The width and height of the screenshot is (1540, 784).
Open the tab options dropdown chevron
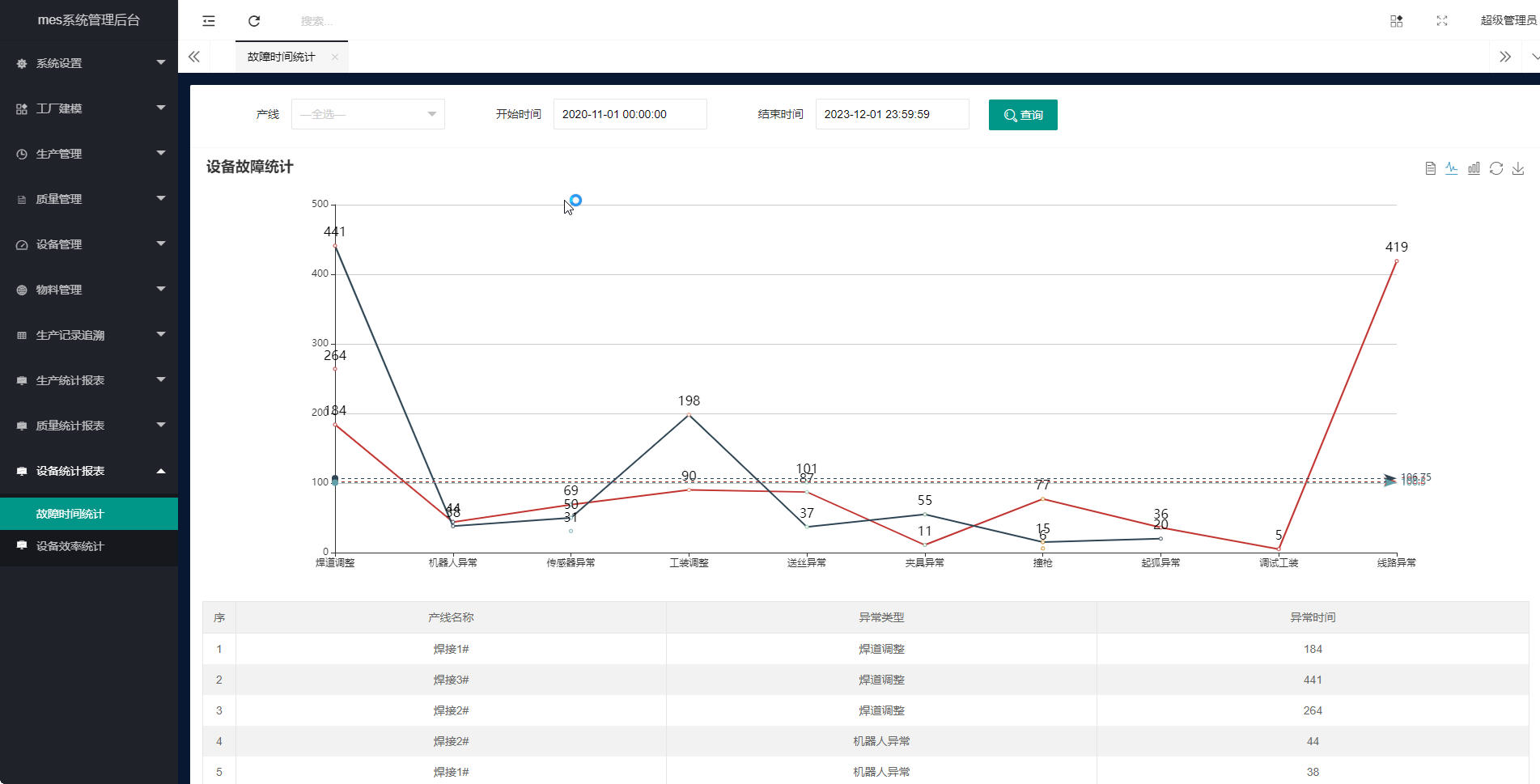click(1534, 57)
